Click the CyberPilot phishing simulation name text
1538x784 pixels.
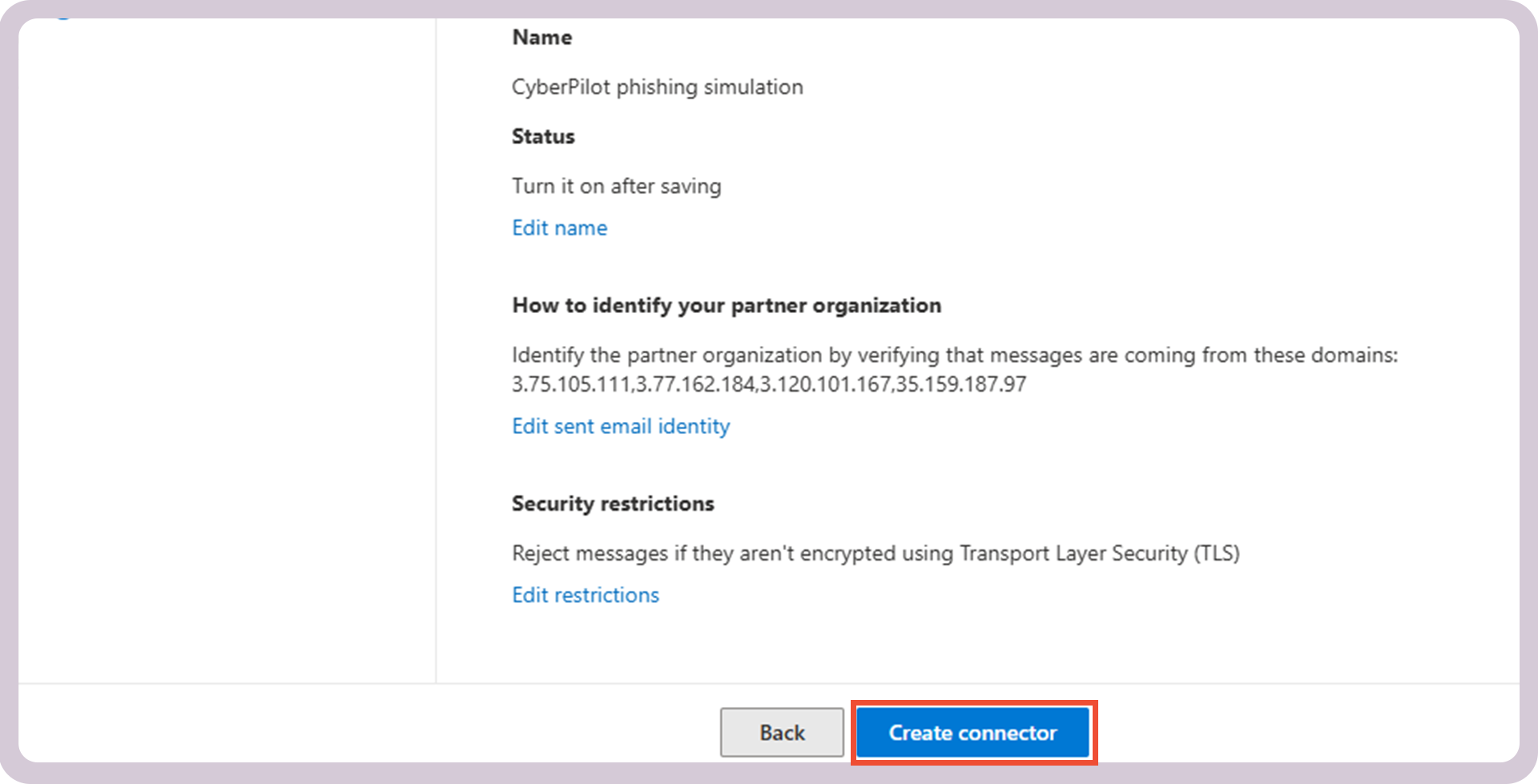click(x=657, y=86)
